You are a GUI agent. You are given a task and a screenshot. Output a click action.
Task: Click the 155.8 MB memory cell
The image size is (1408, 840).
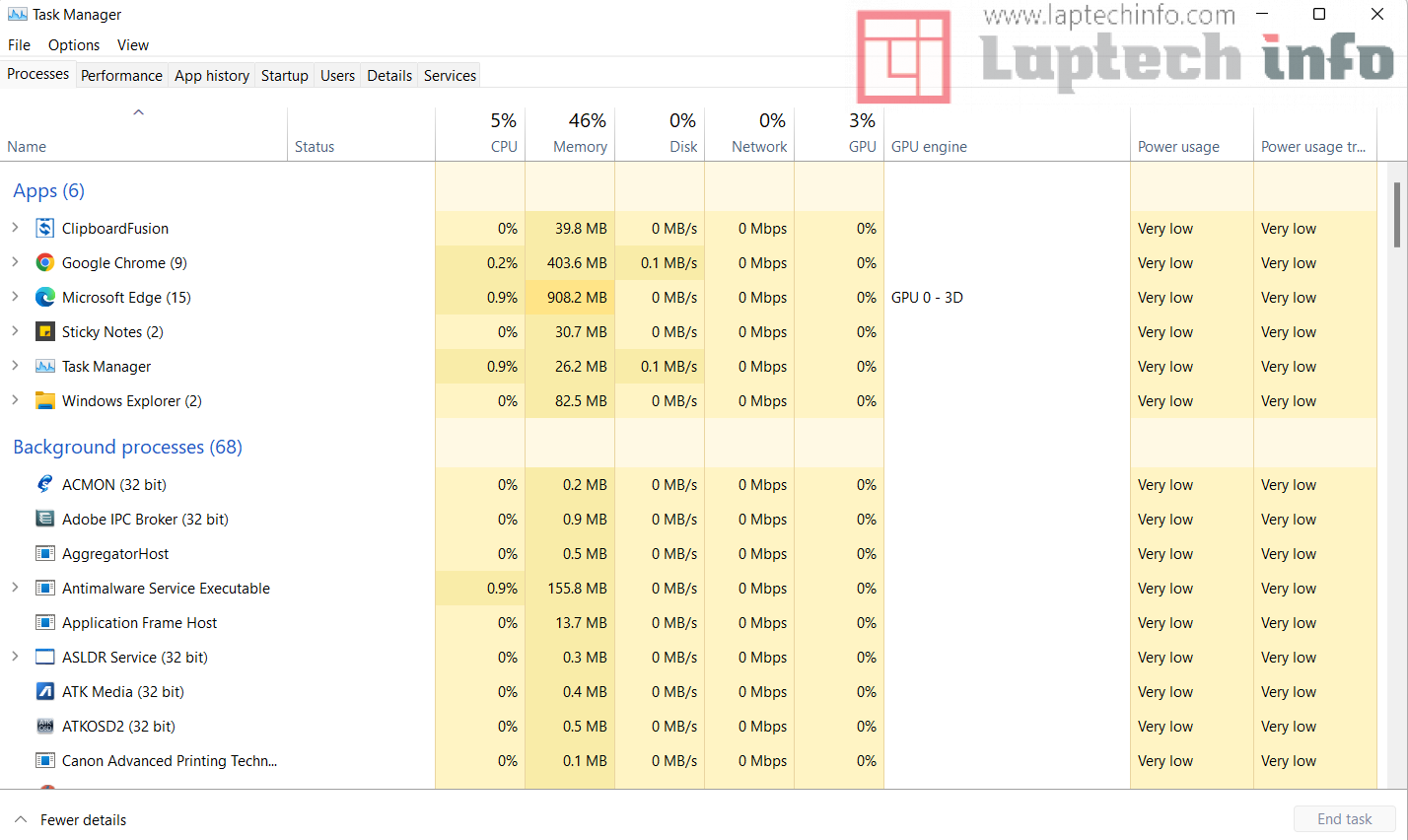click(570, 589)
